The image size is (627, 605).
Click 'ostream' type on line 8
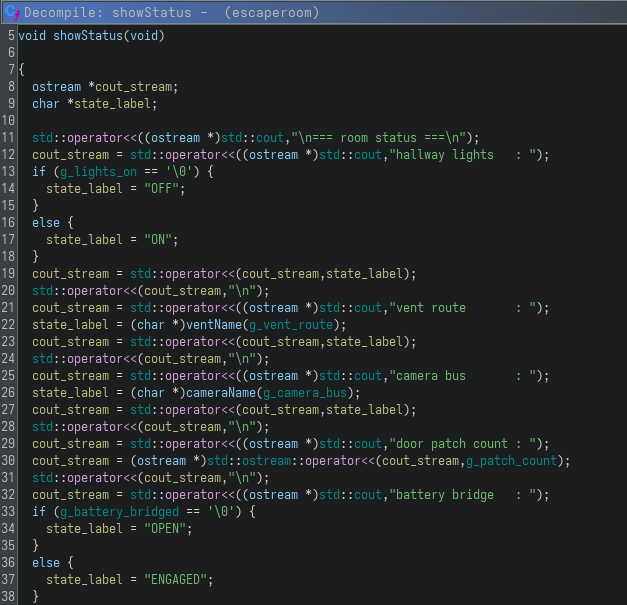56,87
